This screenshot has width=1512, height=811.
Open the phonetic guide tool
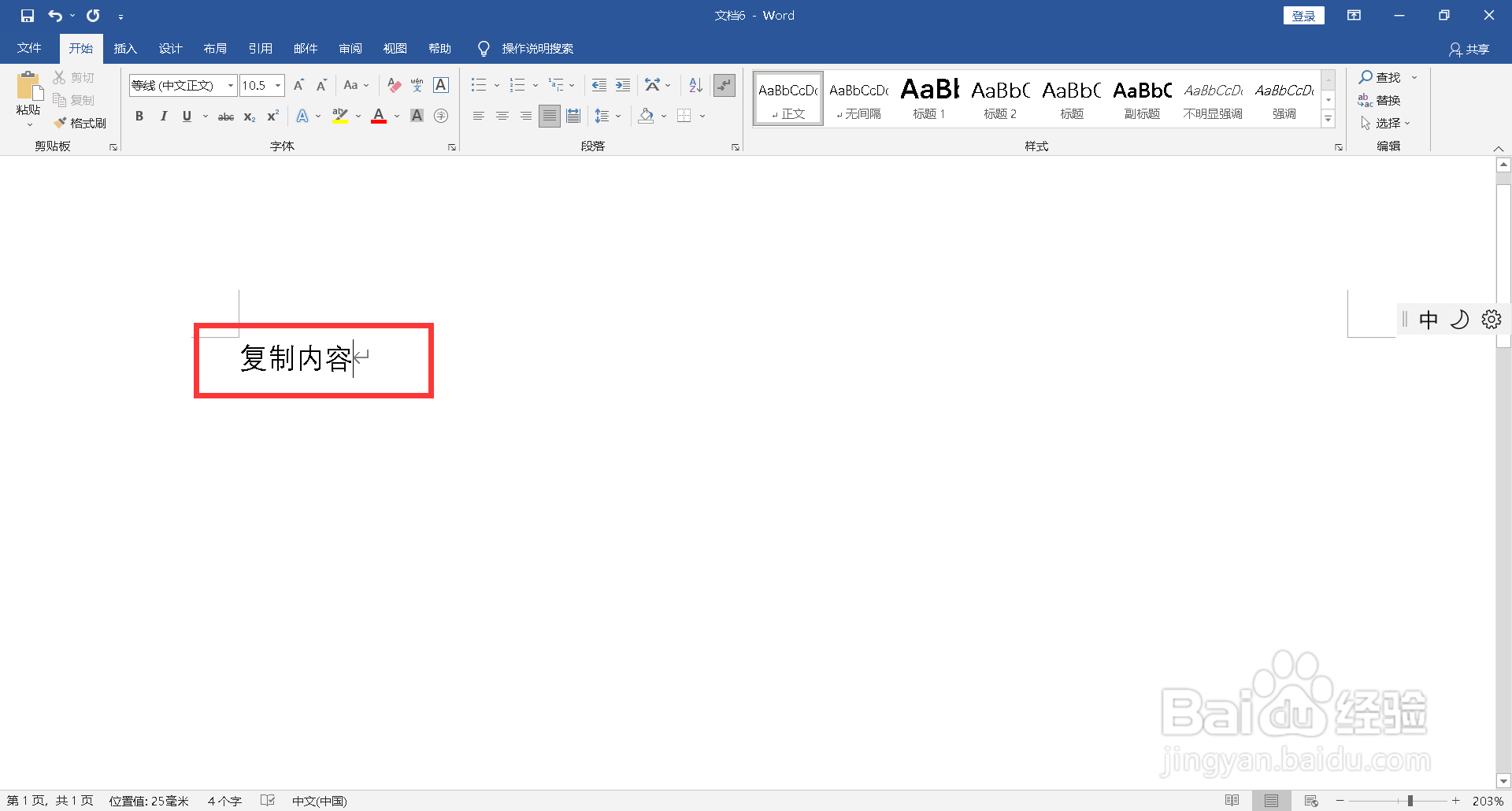coord(417,85)
